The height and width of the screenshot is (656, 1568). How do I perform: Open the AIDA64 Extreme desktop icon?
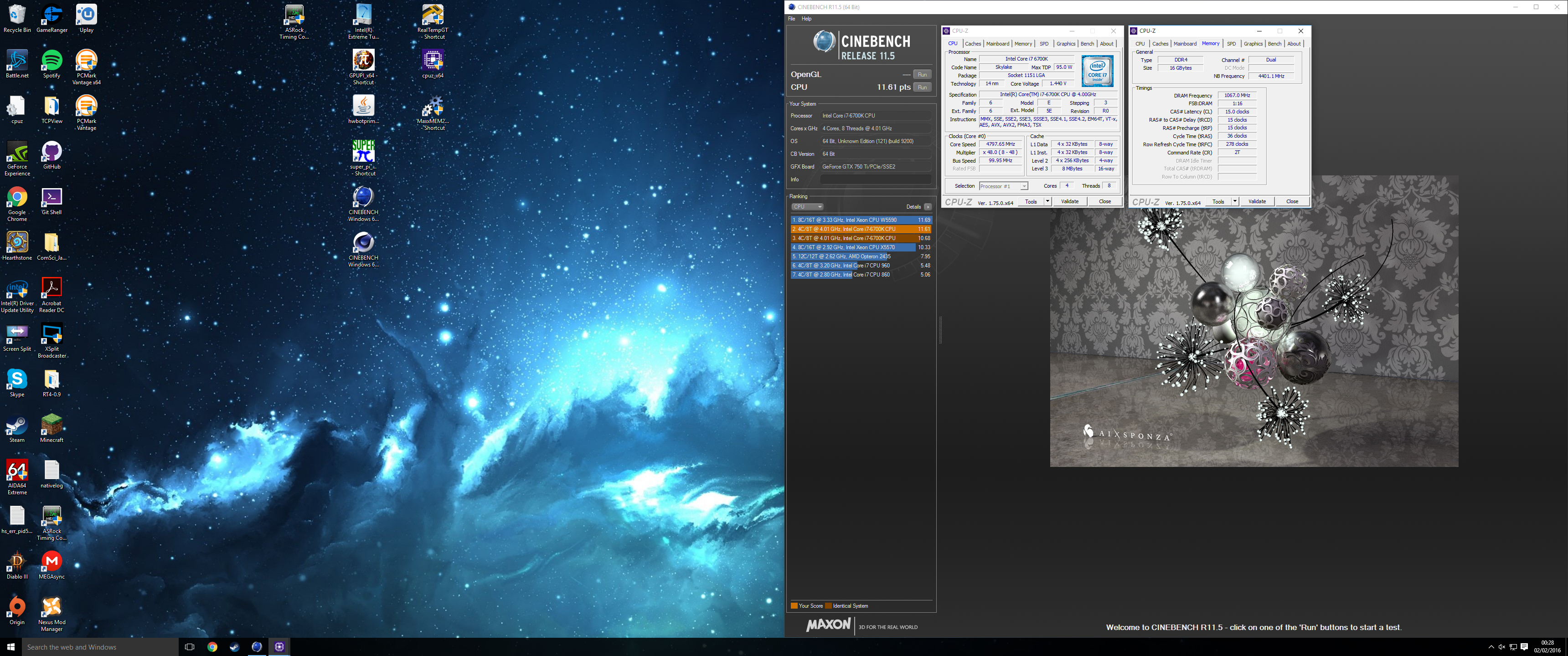point(17,477)
